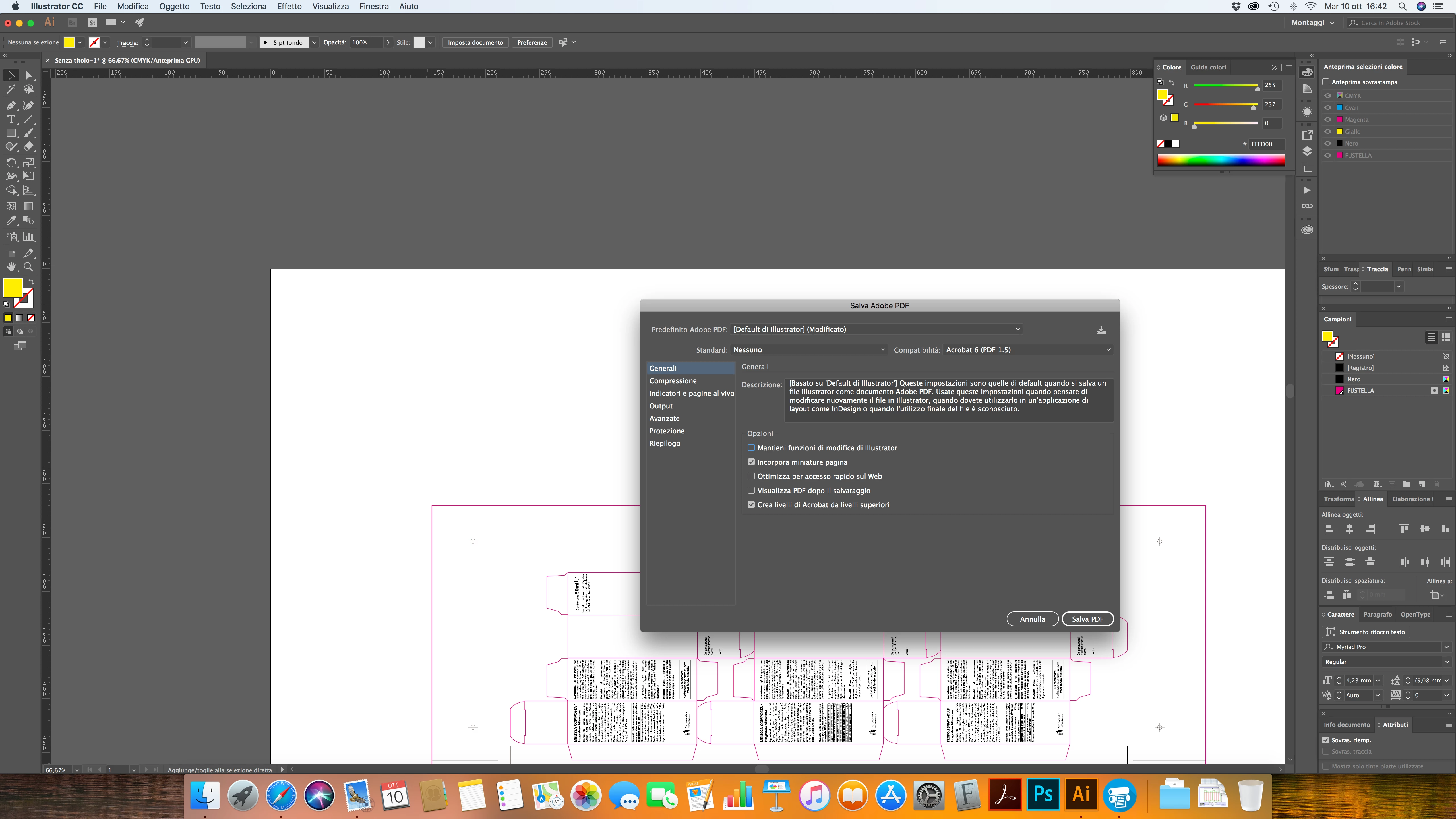Open the Standard dropdown
The height and width of the screenshot is (819, 1456).
pos(808,350)
